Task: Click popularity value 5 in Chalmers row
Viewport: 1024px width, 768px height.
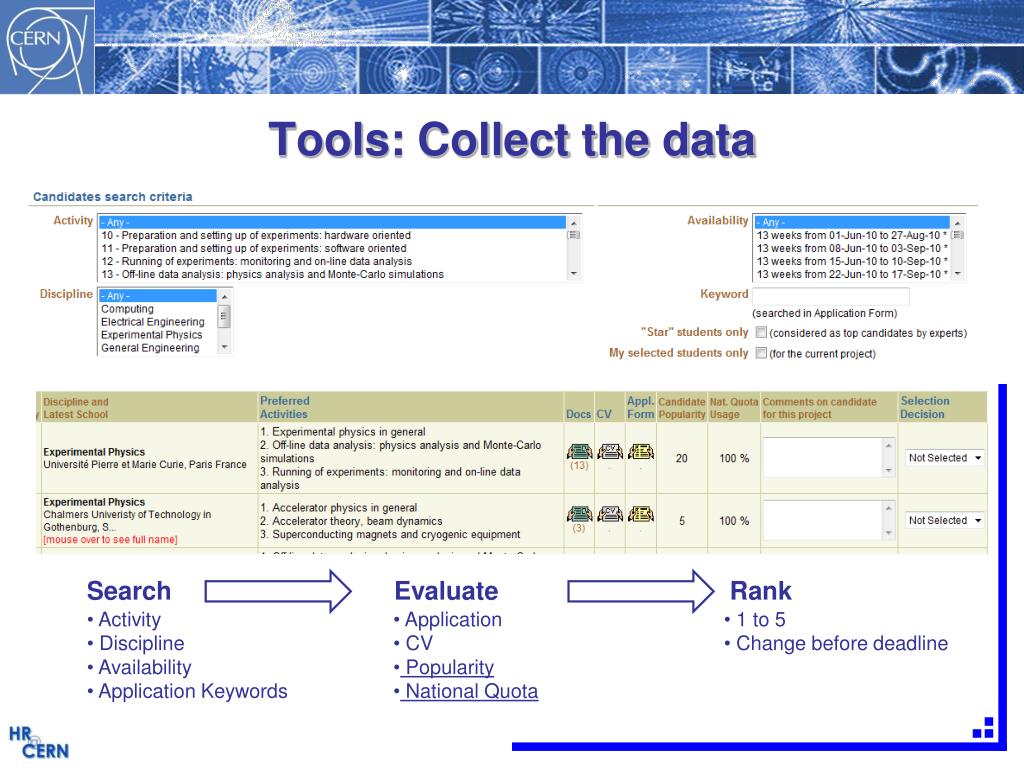Action: pos(682,521)
